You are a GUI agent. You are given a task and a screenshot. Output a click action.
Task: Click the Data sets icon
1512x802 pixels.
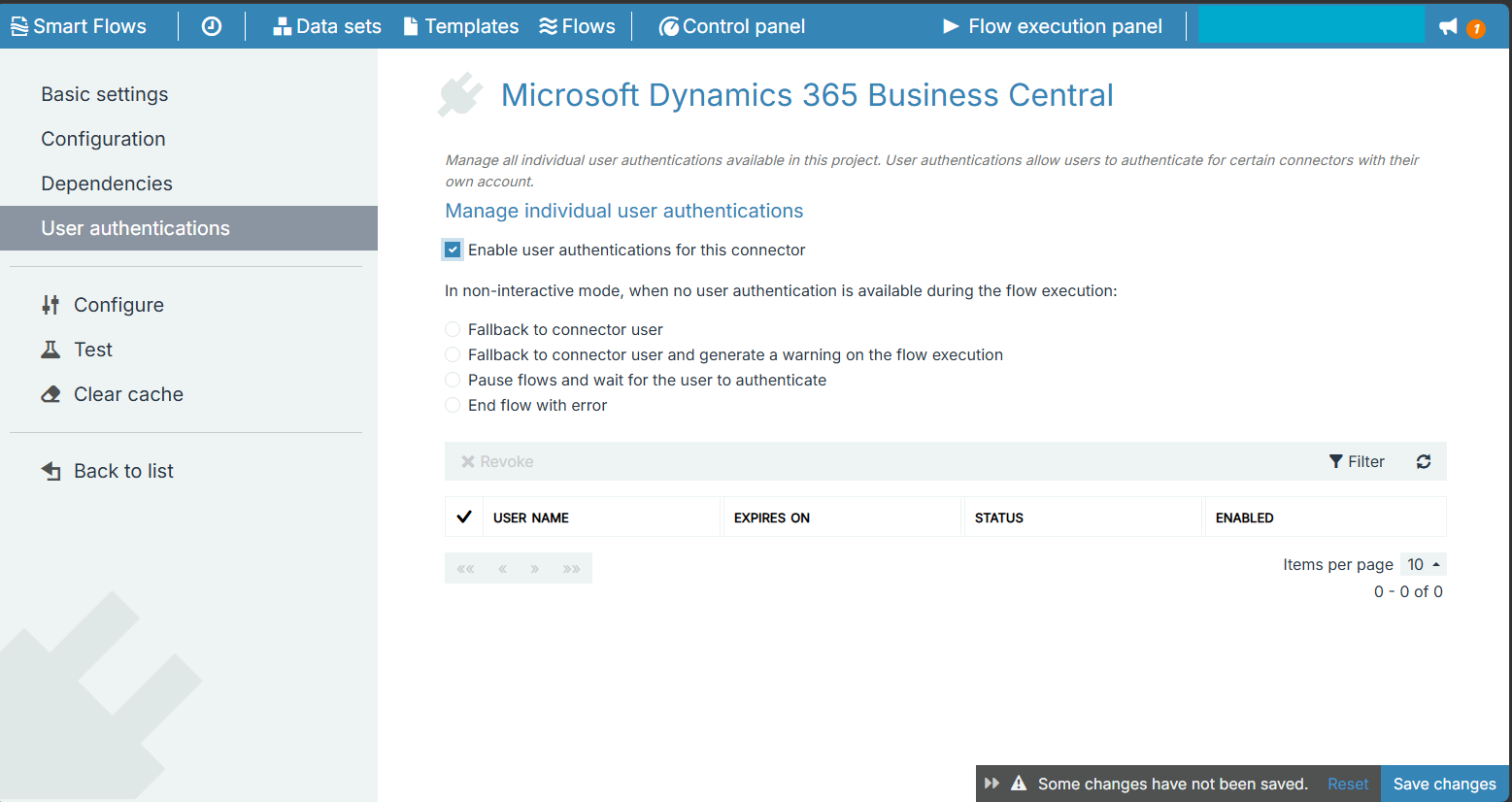[283, 26]
